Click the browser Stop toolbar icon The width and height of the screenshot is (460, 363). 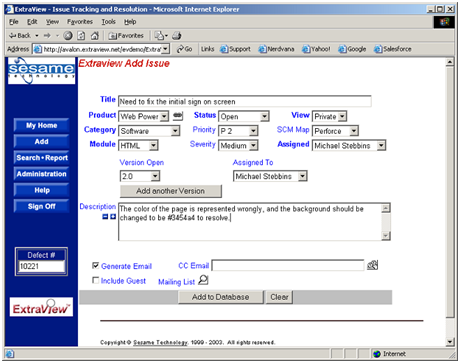[x=68, y=35]
